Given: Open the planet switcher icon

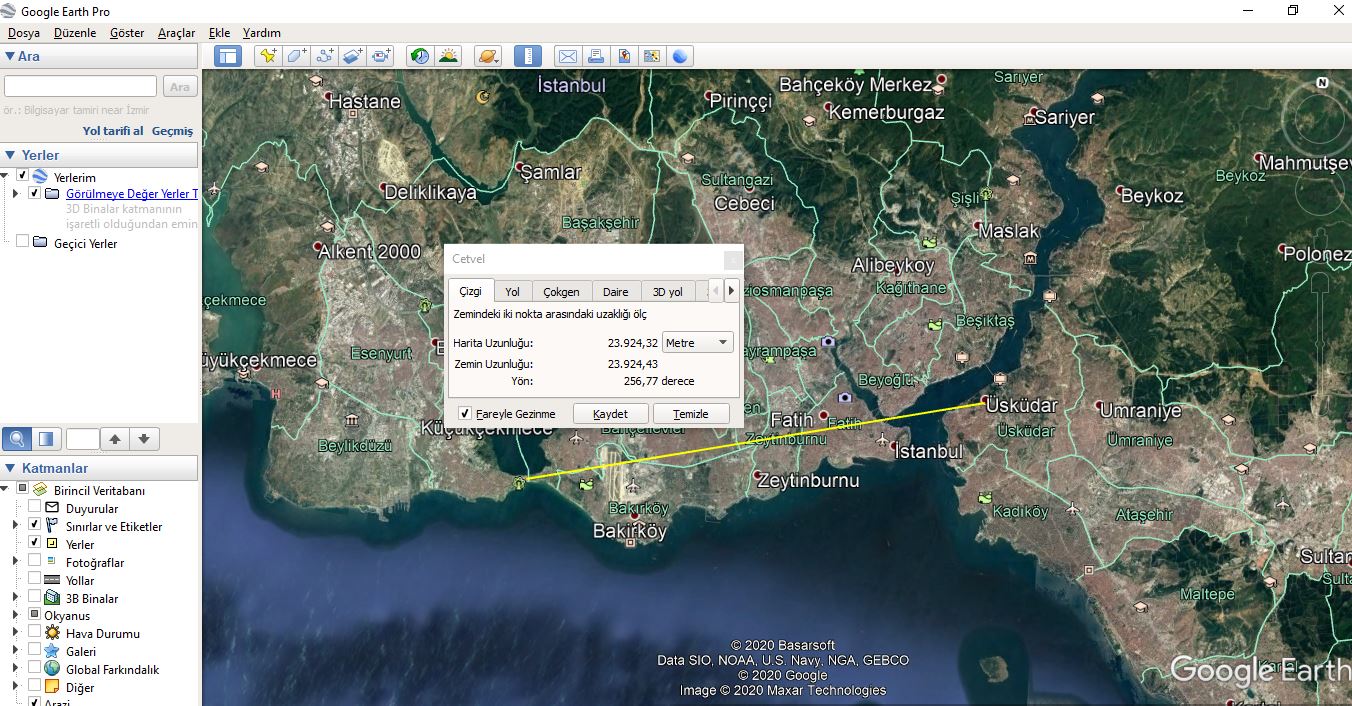Looking at the screenshot, I should coord(488,56).
